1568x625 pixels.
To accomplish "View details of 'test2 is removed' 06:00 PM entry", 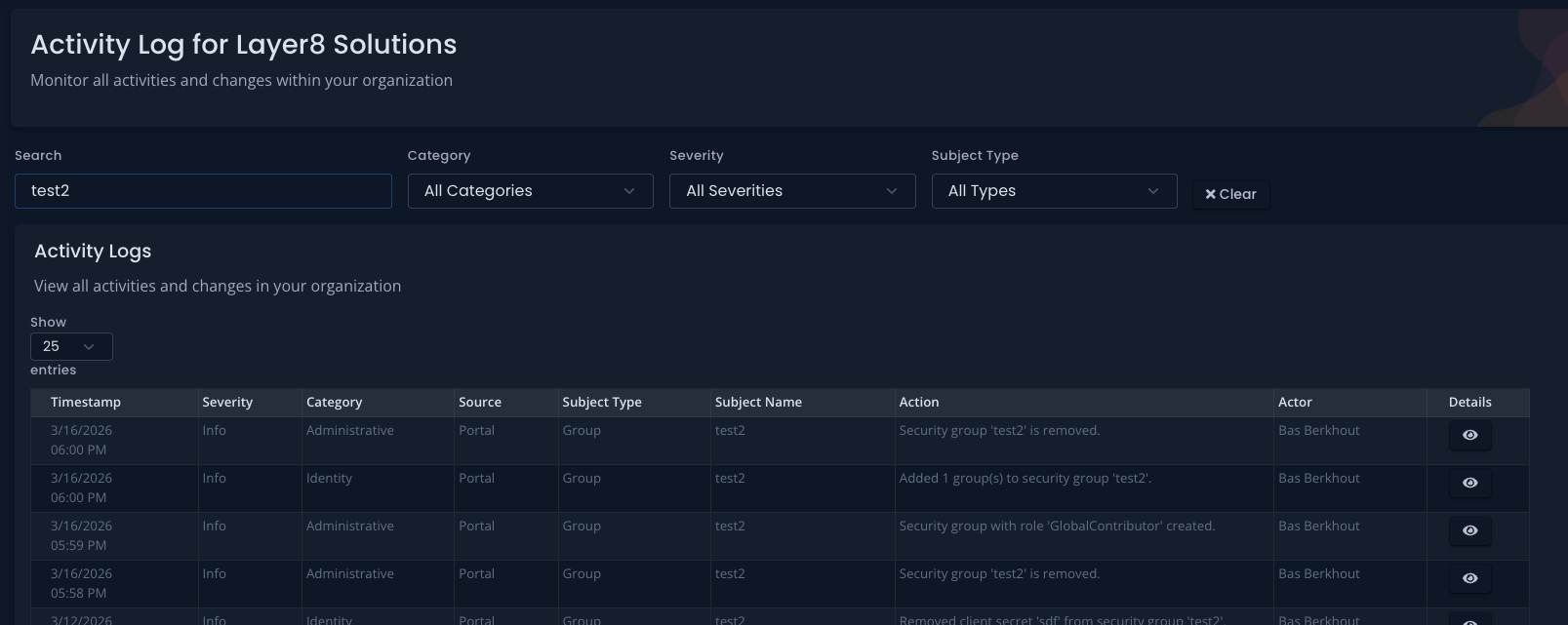I will (x=1469, y=435).
